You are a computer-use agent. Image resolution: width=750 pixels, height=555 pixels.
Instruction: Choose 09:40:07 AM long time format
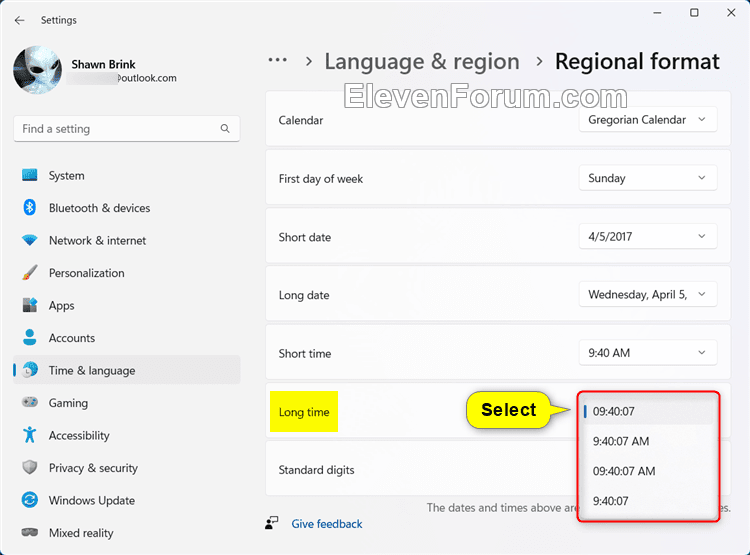648,471
